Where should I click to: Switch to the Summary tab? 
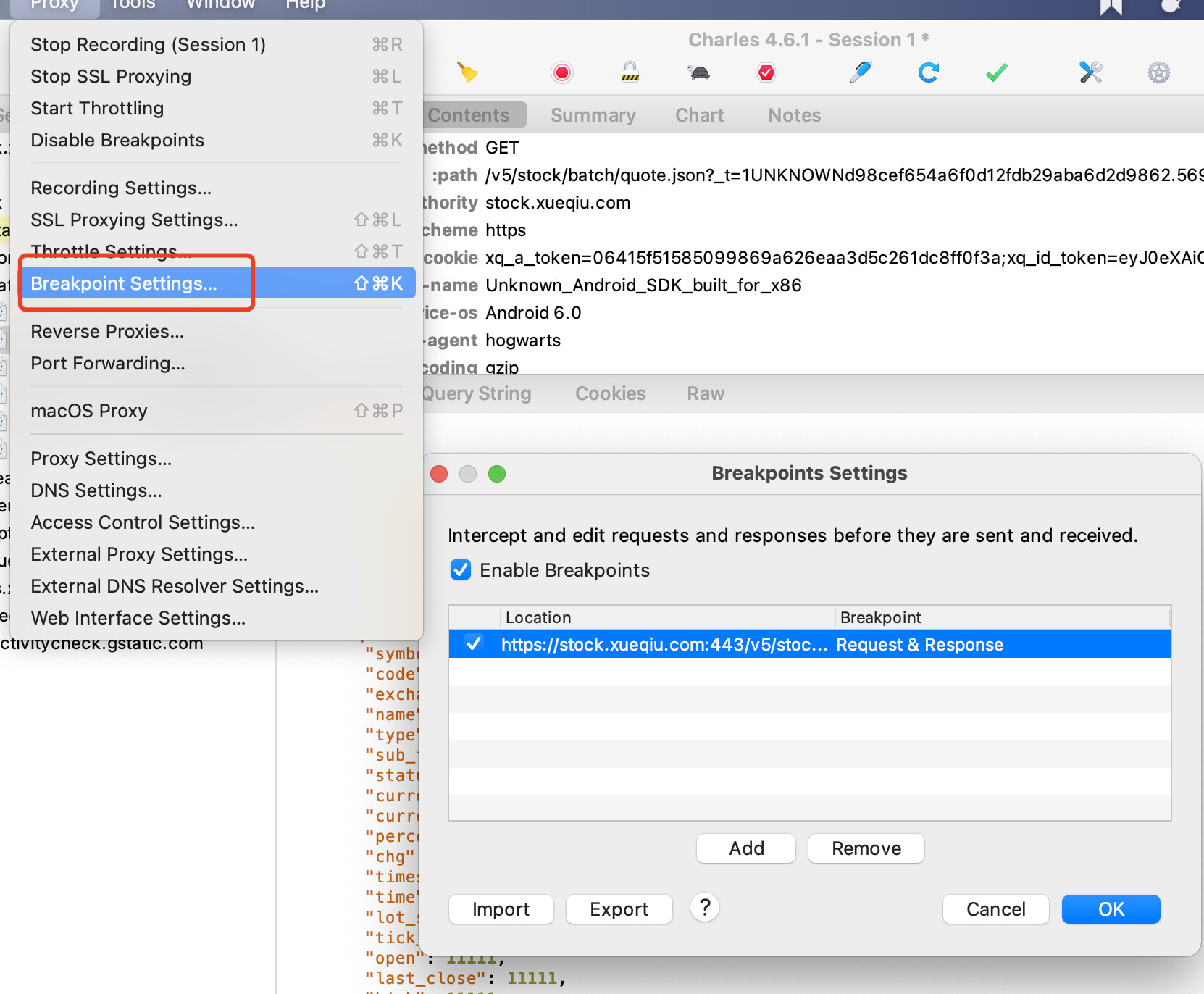click(593, 115)
